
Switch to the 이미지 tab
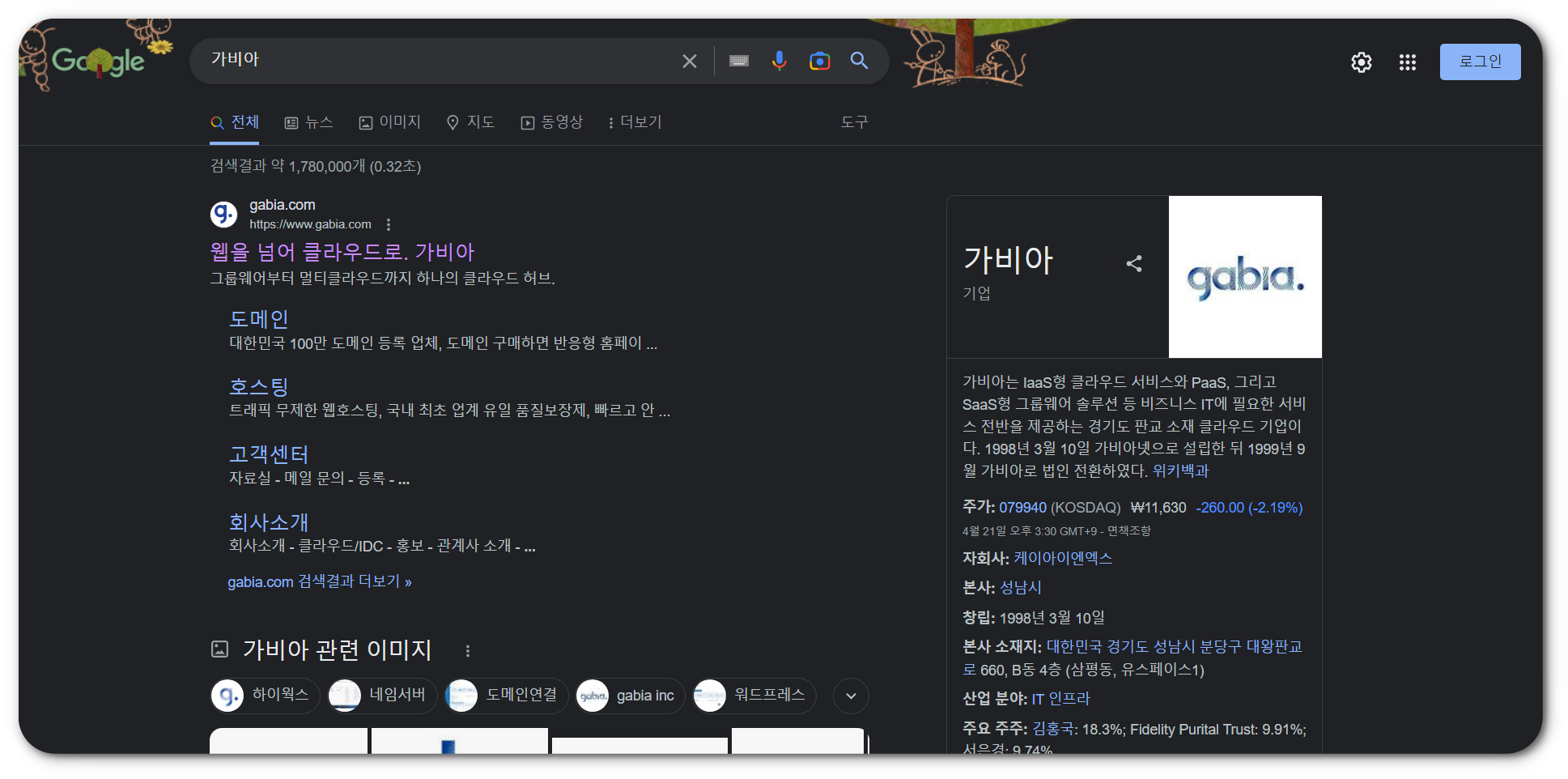click(x=390, y=121)
